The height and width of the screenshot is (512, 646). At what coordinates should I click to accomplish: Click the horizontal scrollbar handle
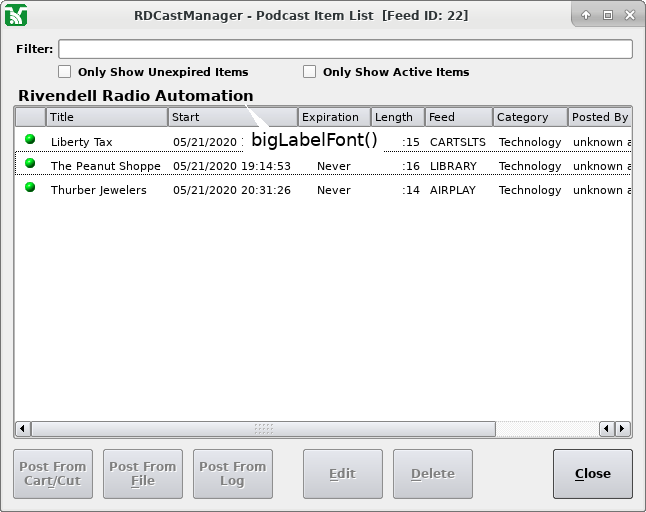pos(263,429)
